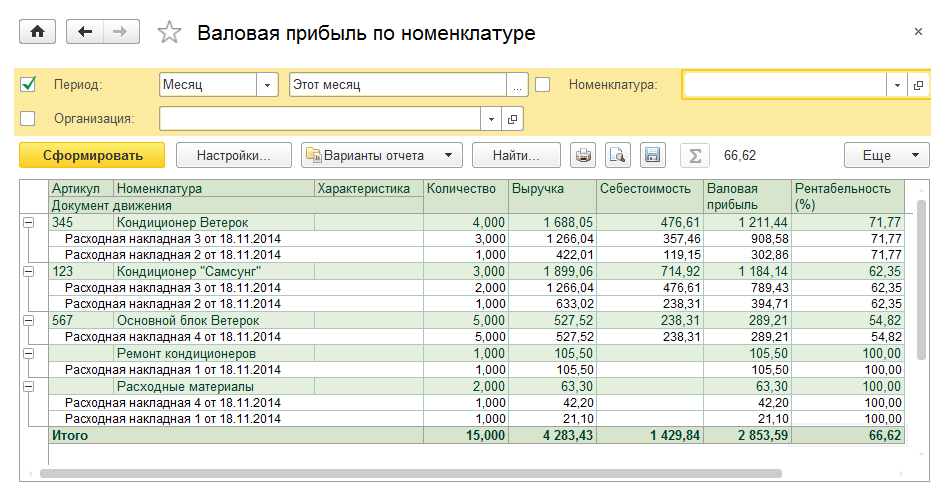This screenshot has width=940, height=496.
Task: Click the Сформировать button
Action: click(x=92, y=155)
